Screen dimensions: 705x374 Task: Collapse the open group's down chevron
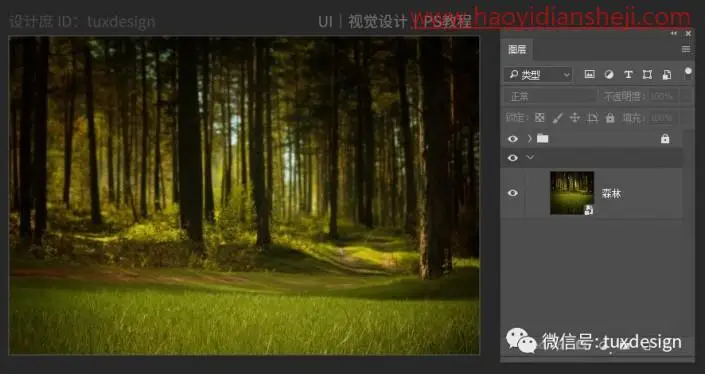coord(531,157)
